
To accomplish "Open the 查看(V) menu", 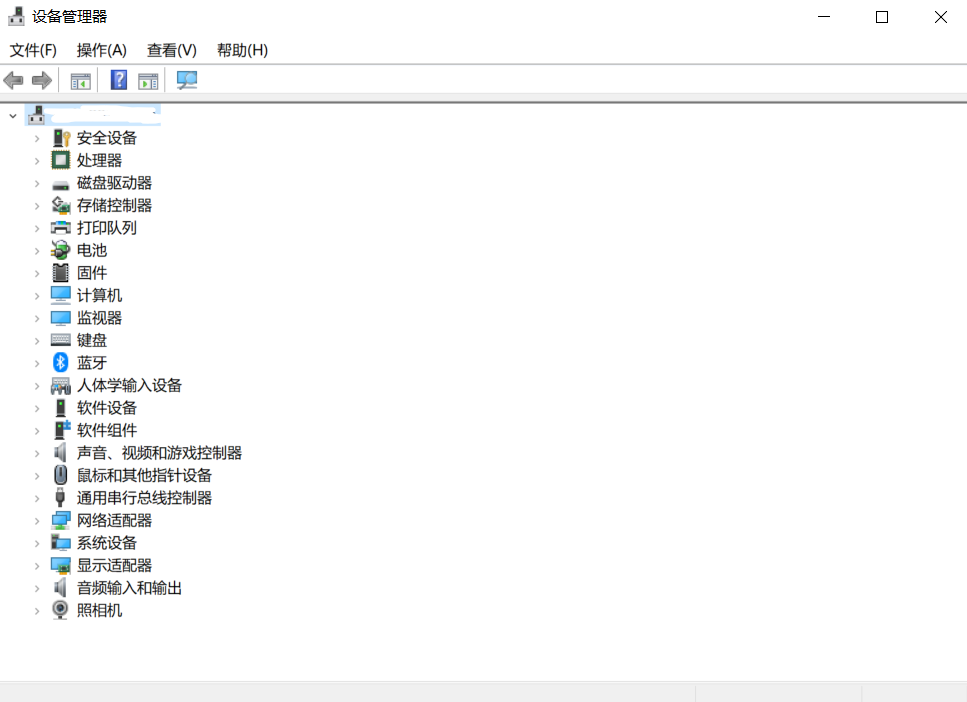I will click(x=171, y=50).
